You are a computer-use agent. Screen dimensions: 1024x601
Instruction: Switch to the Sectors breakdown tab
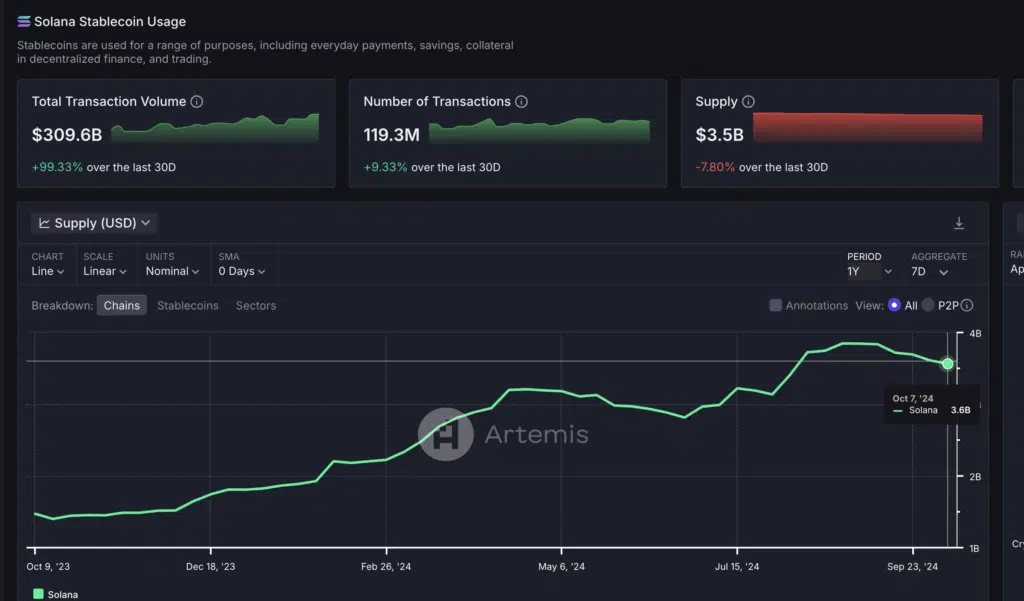(x=256, y=305)
